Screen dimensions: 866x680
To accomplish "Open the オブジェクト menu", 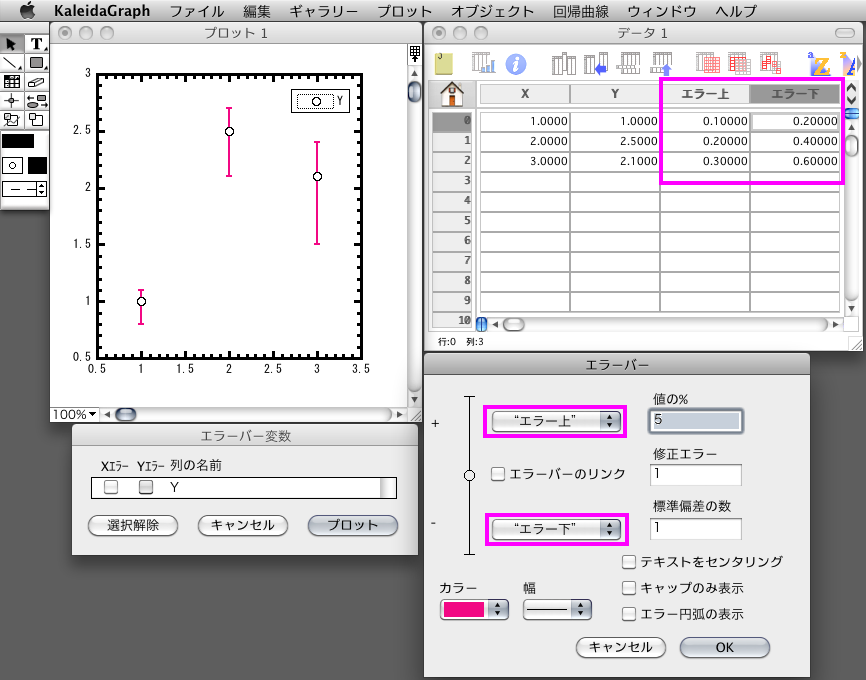I will click(492, 10).
